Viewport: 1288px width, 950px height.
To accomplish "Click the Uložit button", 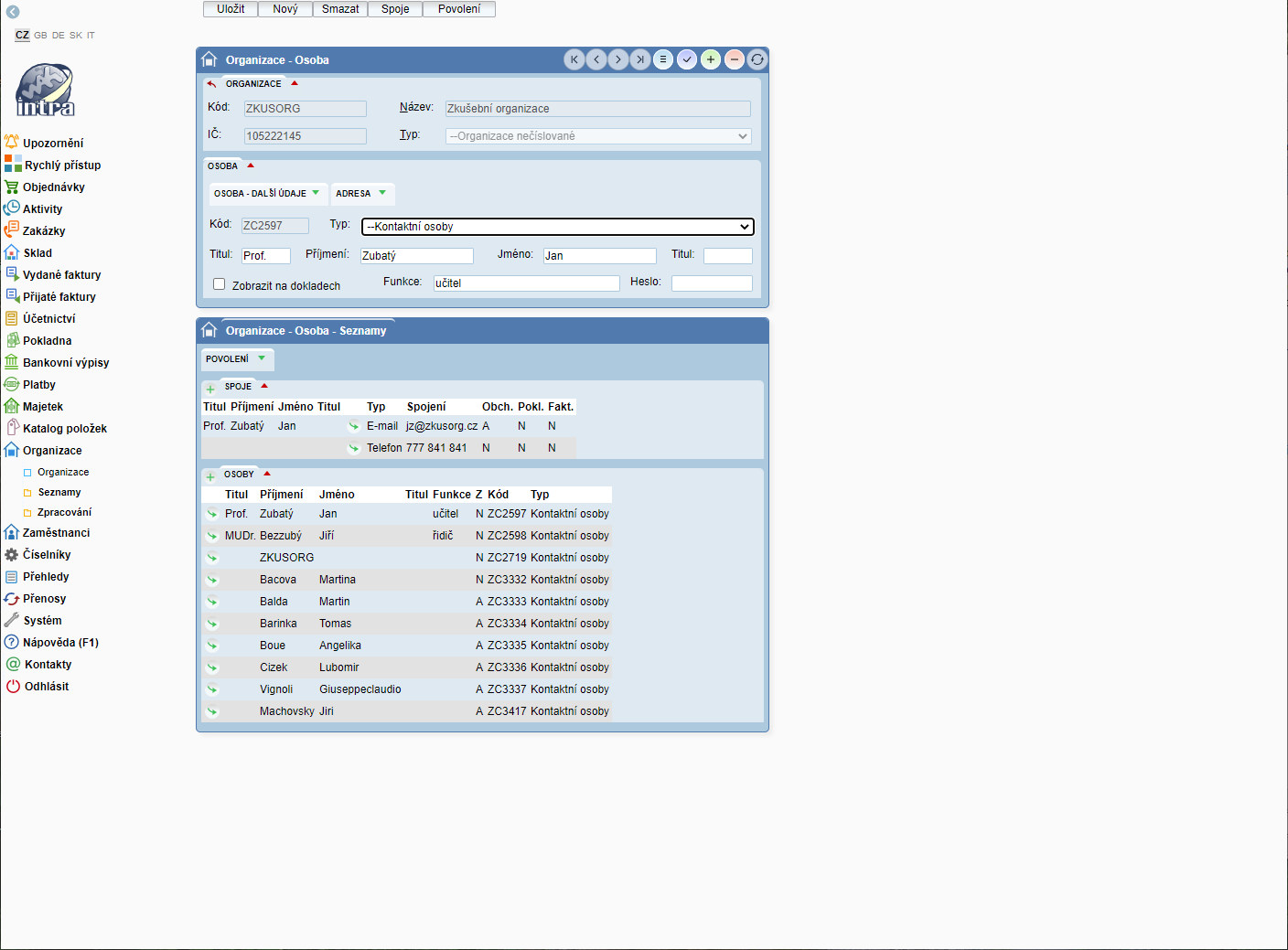I will (231, 9).
